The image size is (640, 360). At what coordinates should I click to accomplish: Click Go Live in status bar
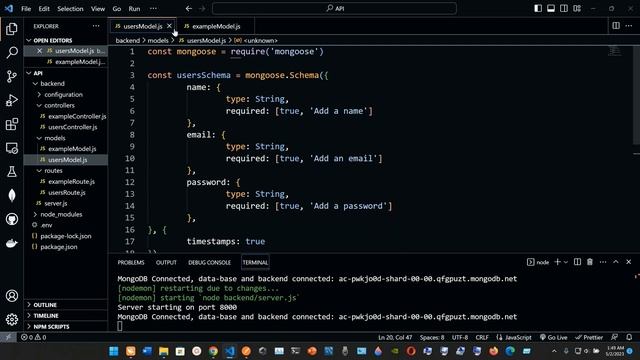point(553,337)
